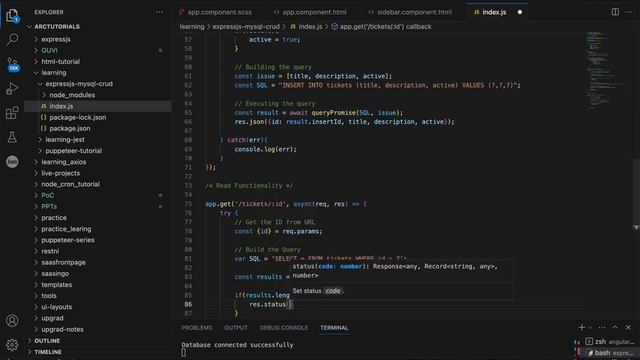Click unsaved dot on index.js tab
This screenshot has width=640, height=360.
pos(520,12)
